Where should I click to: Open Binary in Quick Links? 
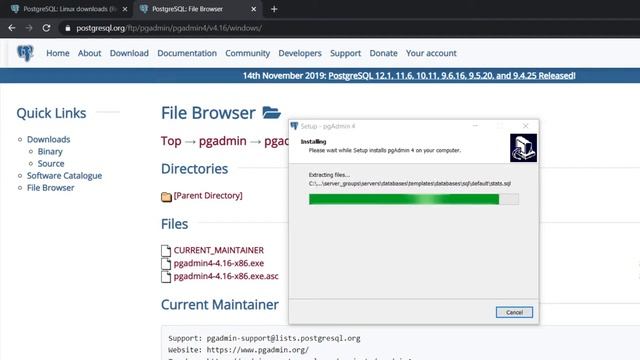50,151
